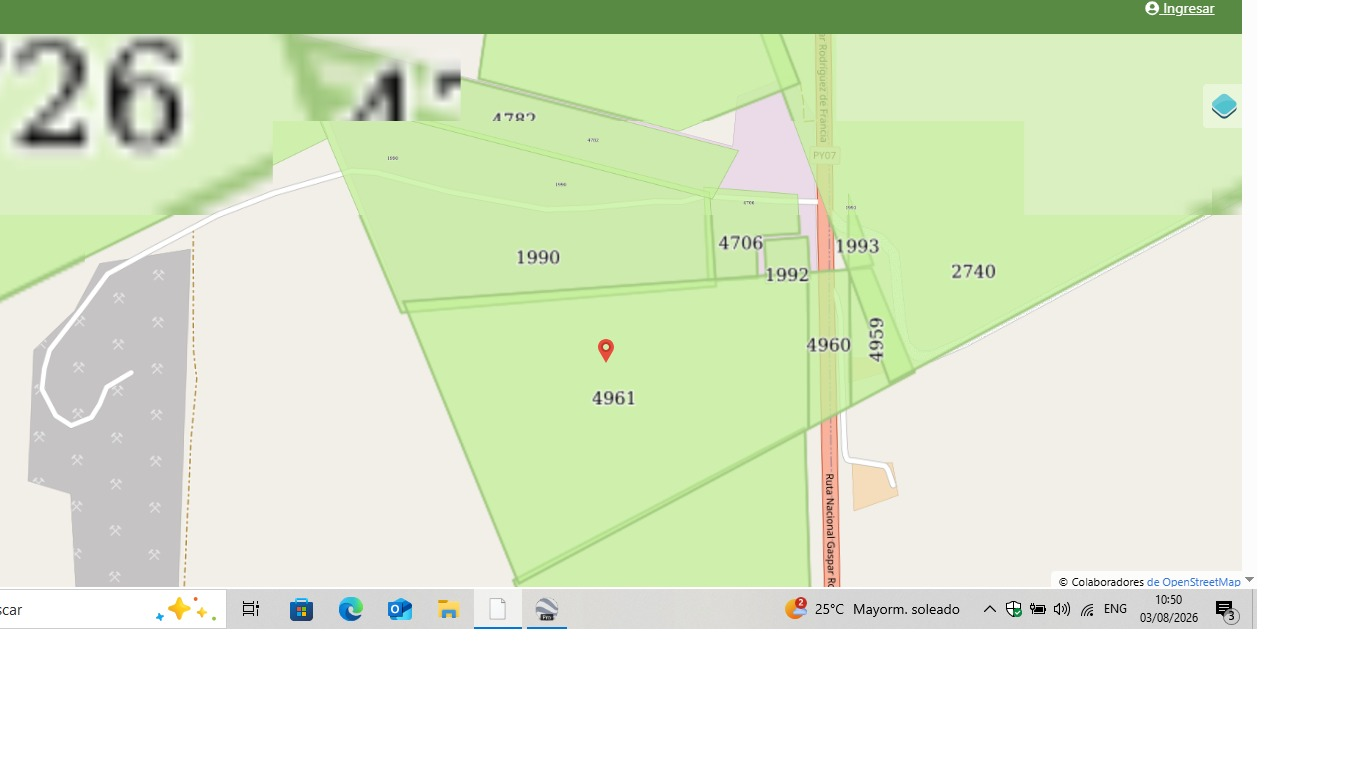Collapse the map attribution arrow
Screen dimensions: 1366x768
1249,580
